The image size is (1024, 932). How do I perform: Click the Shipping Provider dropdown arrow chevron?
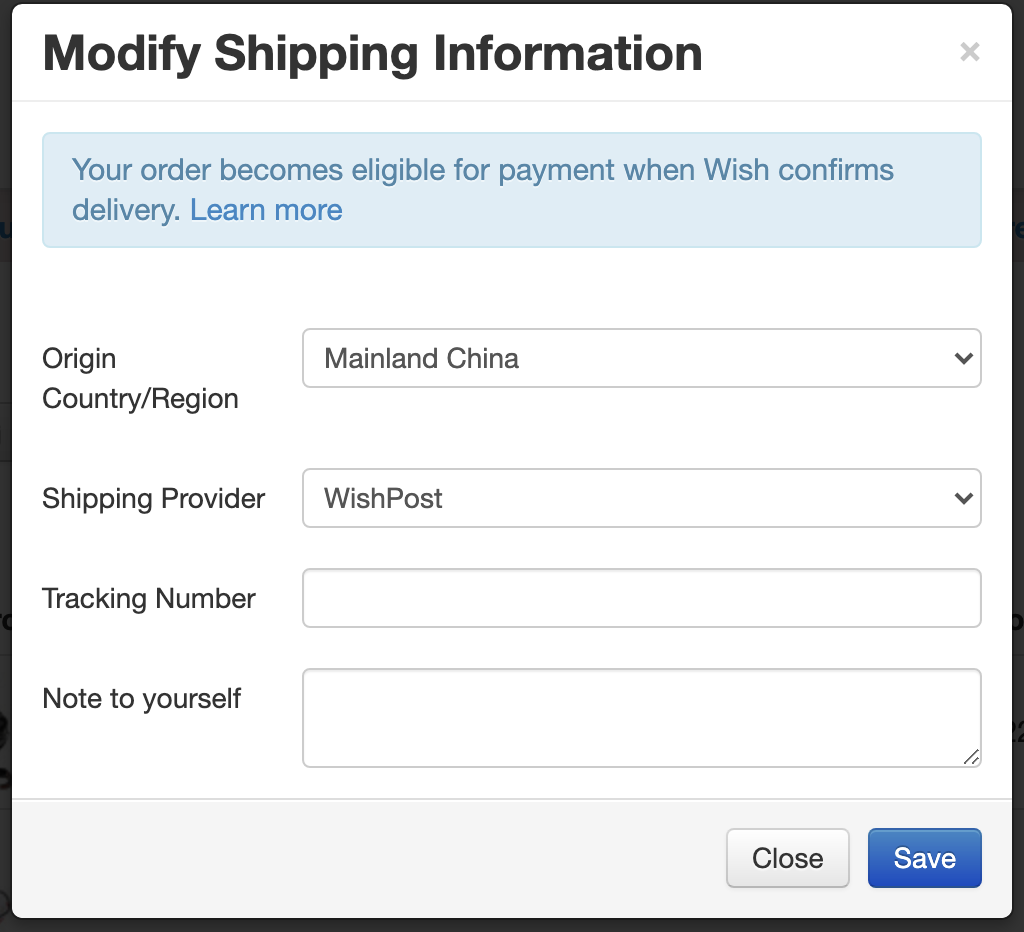[963, 498]
